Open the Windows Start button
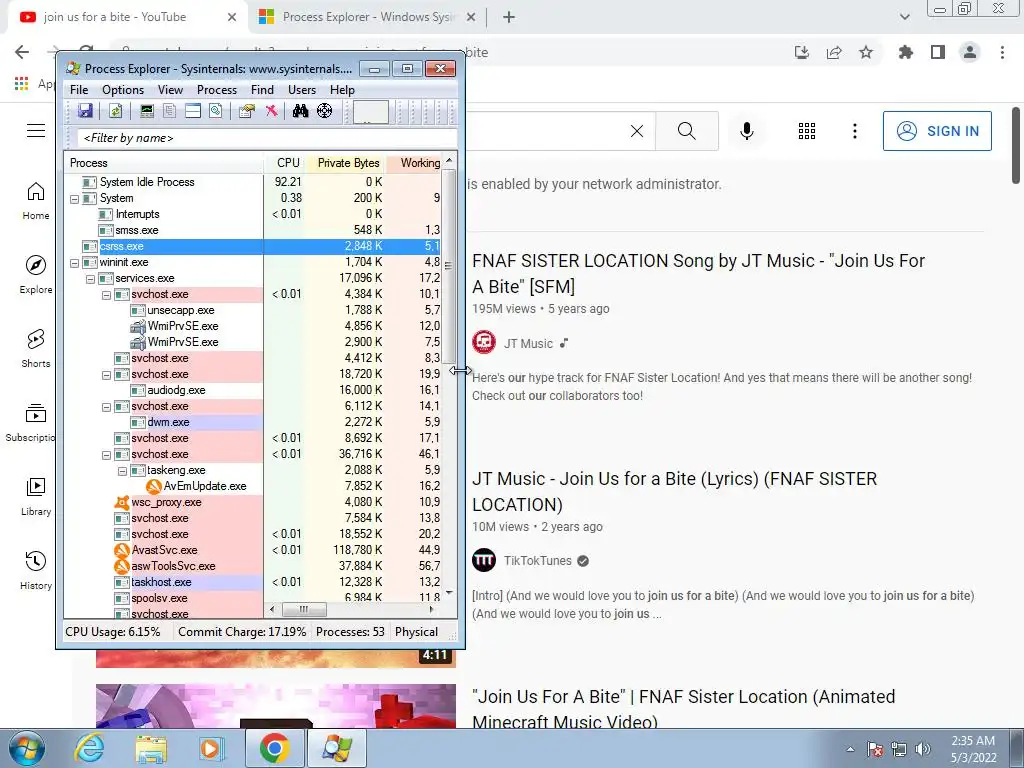This screenshot has width=1024, height=768. [27, 748]
